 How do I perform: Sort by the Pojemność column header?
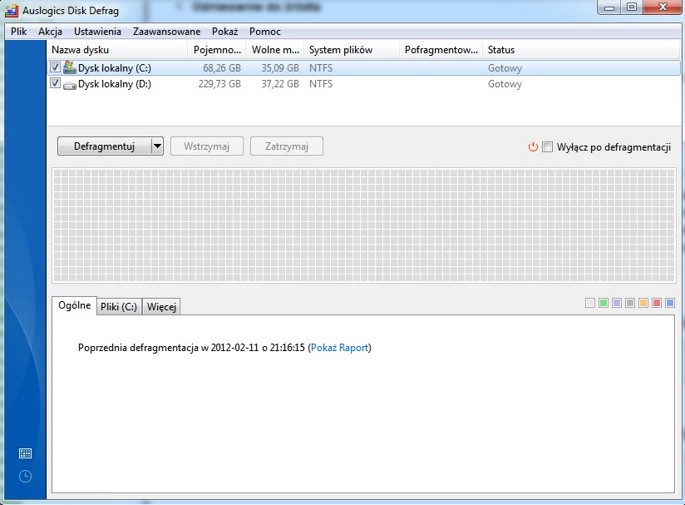[217, 50]
